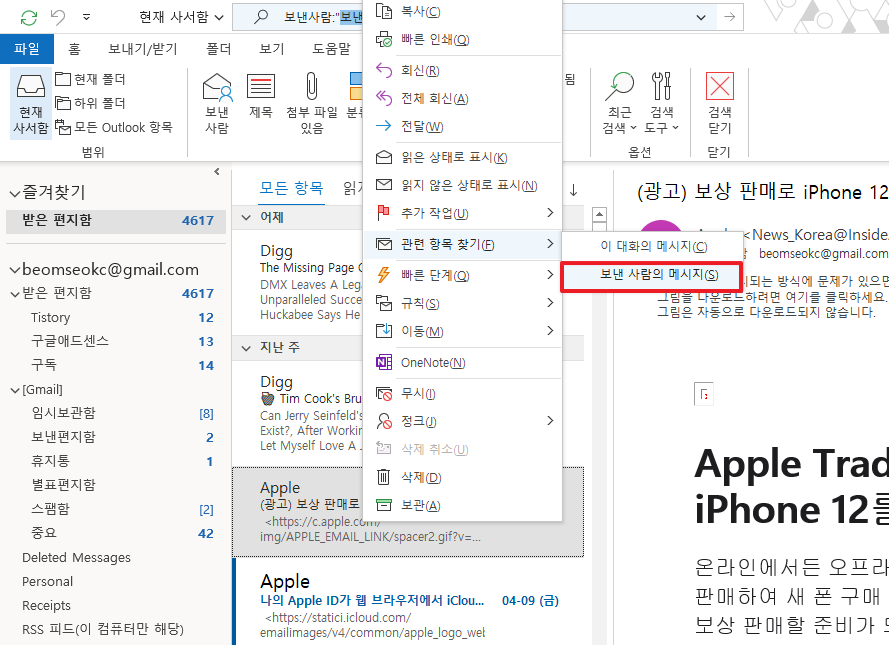This screenshot has width=889, height=645.
Task: Choose 이 대화의 메시지(C) submenu item
Action: (651, 247)
